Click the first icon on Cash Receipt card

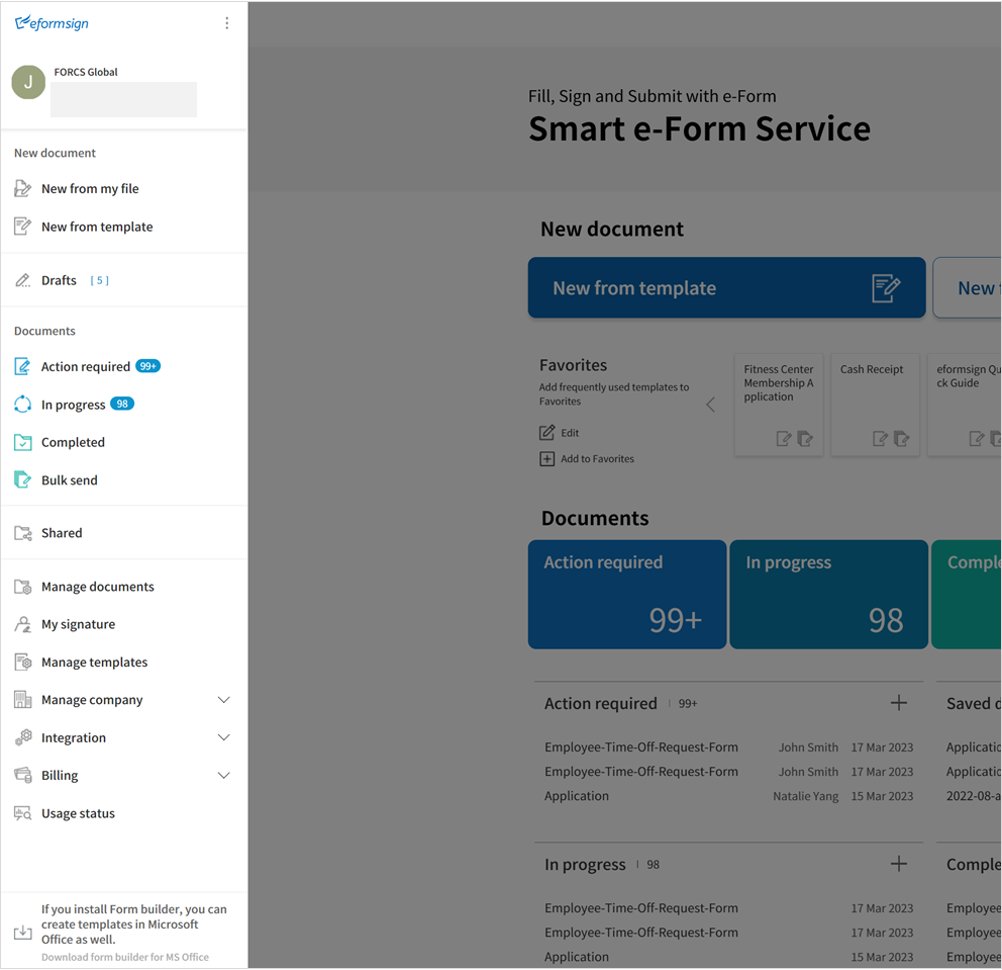pyautogui.click(x=880, y=438)
